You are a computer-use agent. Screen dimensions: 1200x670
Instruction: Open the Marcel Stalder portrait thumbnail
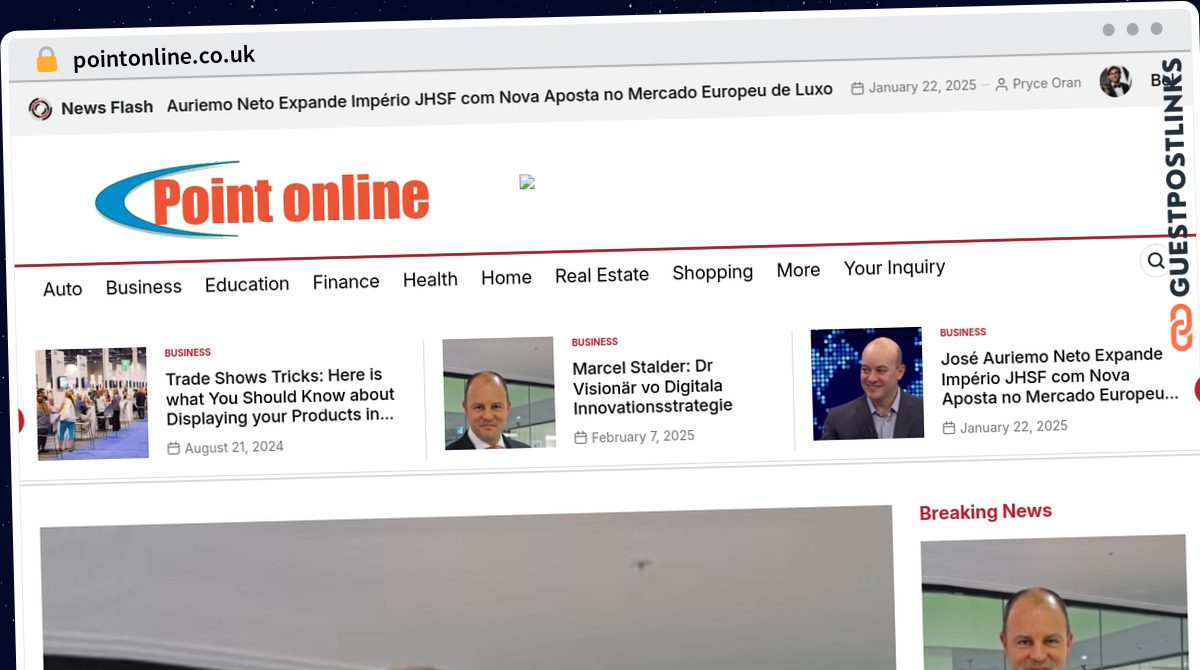[499, 393]
